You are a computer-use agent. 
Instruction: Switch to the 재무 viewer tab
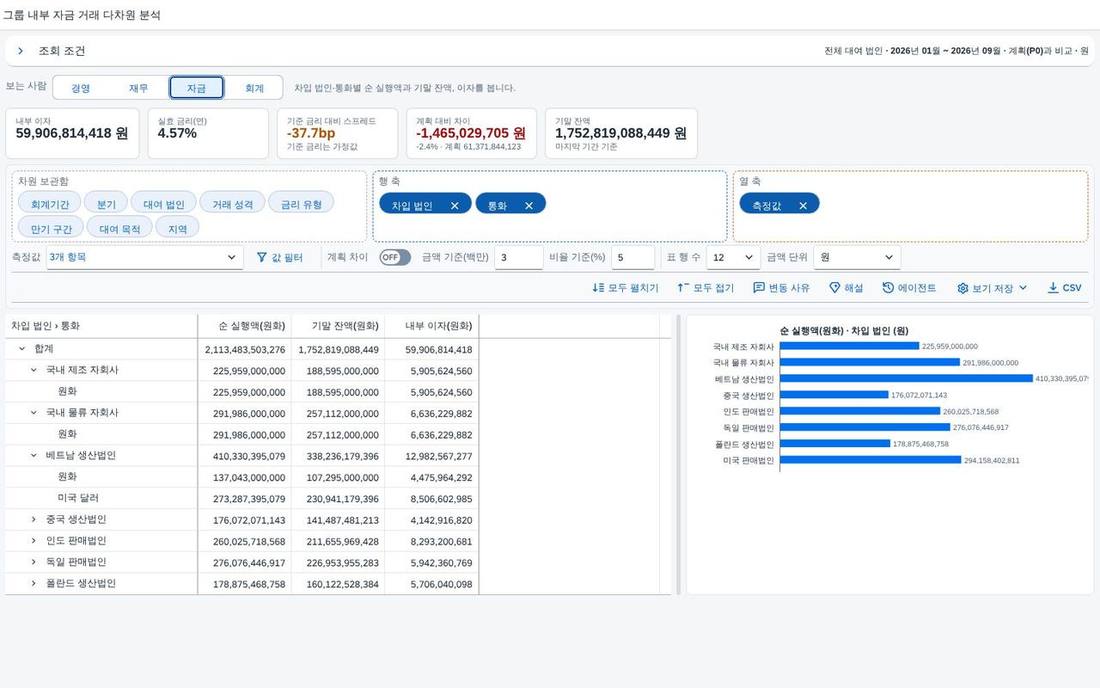tap(138, 88)
